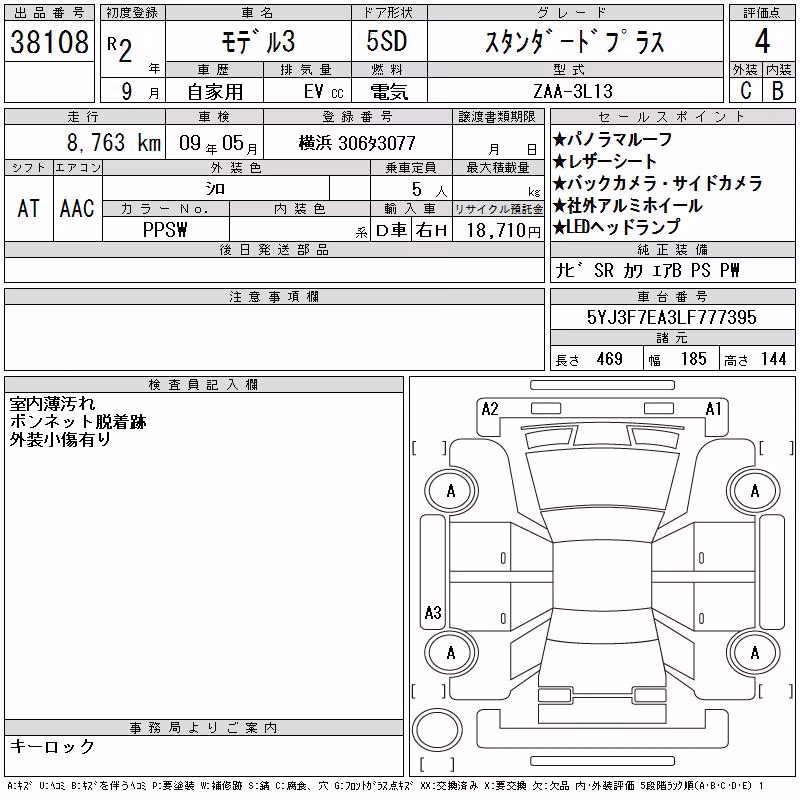Image resolution: width=800 pixels, height=800 pixels.
Task: Click the lower-left wheel A mark
Action: click(451, 653)
